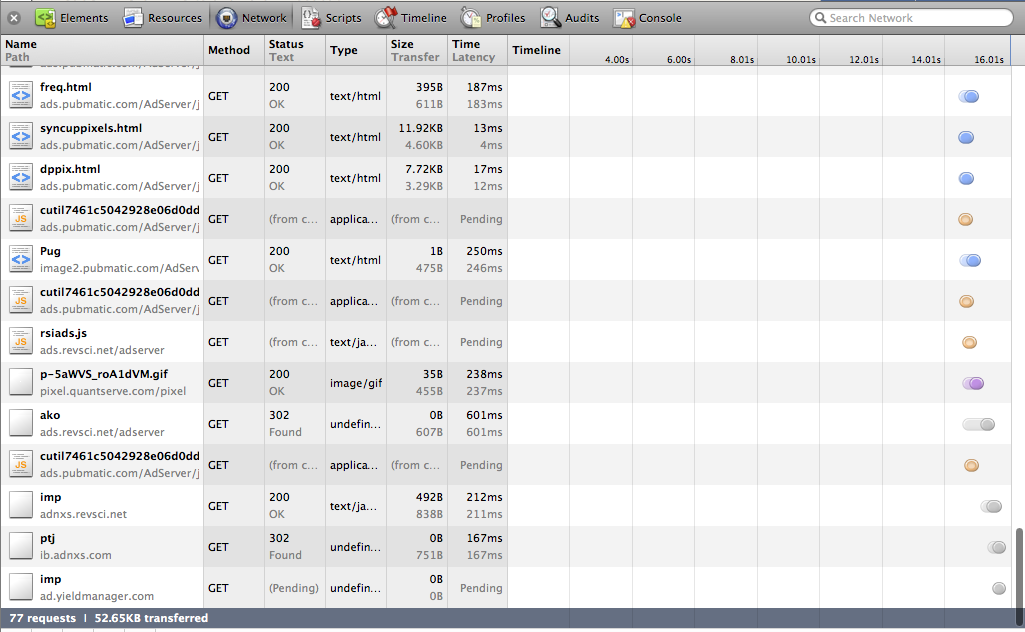Click the freq.html timeline bar
Viewport: 1025px width, 632px height.
[x=969, y=97]
